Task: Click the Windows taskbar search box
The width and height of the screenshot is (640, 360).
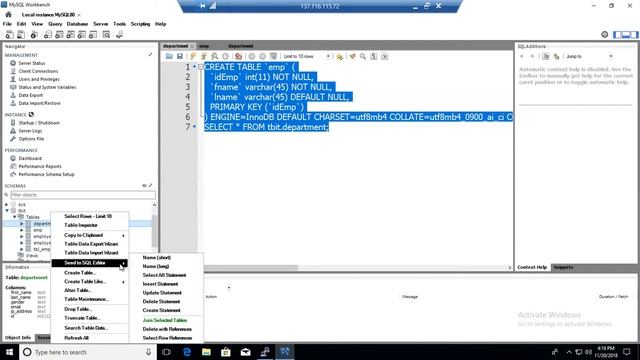Action: click(88, 352)
